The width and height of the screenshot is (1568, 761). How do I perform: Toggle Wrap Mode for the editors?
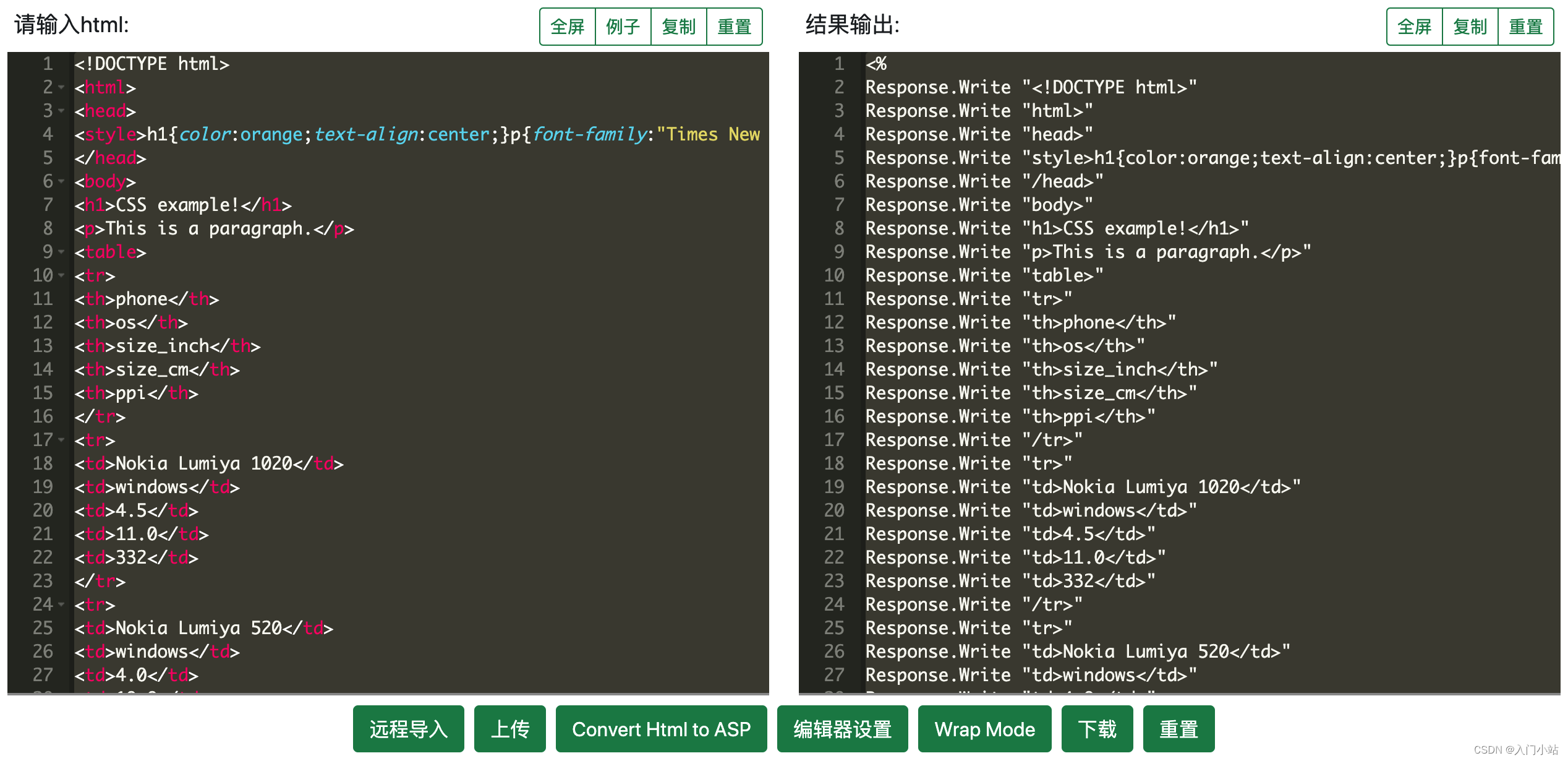tap(984, 729)
